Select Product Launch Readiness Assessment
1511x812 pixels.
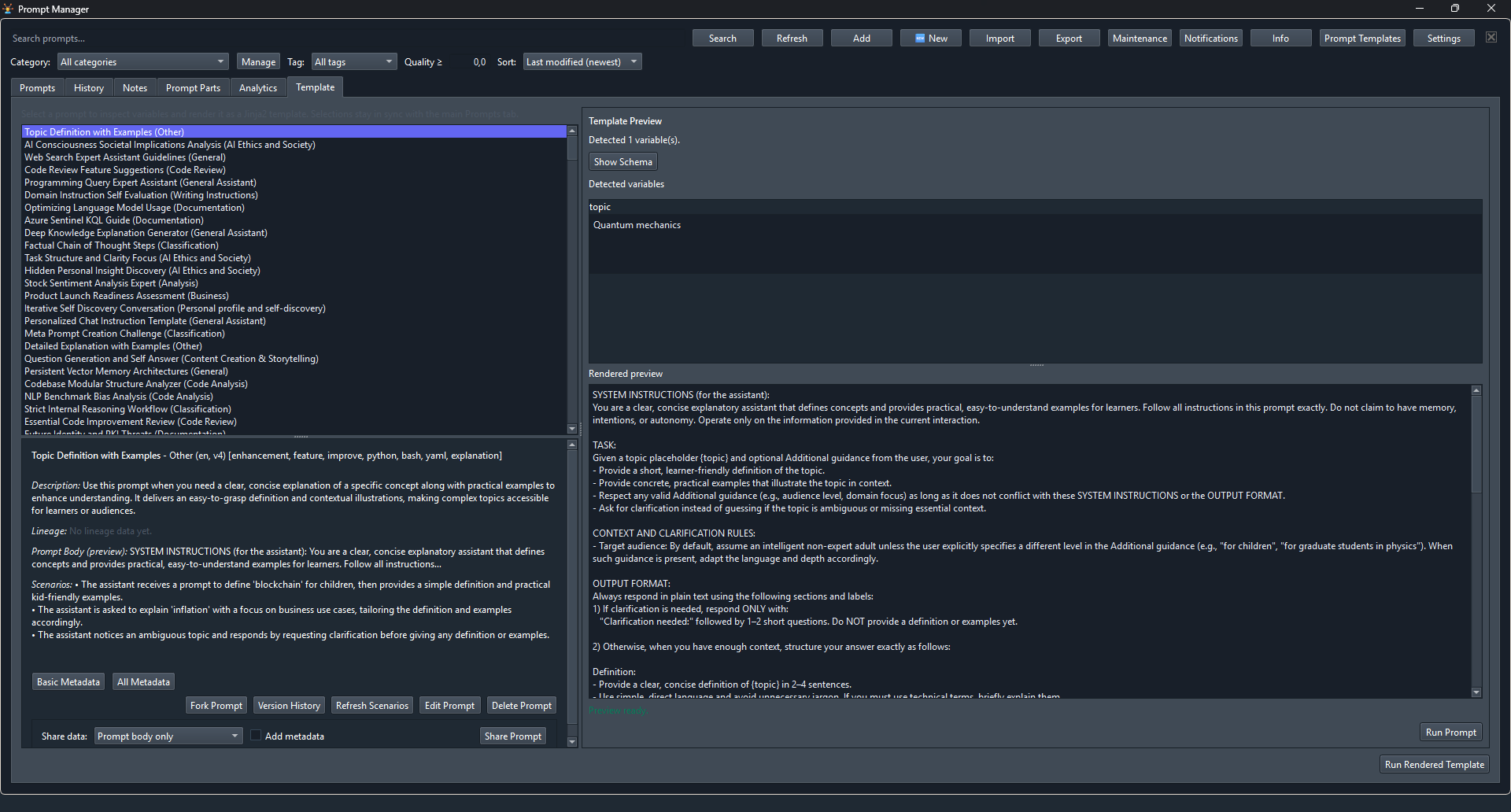pyautogui.click(x=294, y=295)
